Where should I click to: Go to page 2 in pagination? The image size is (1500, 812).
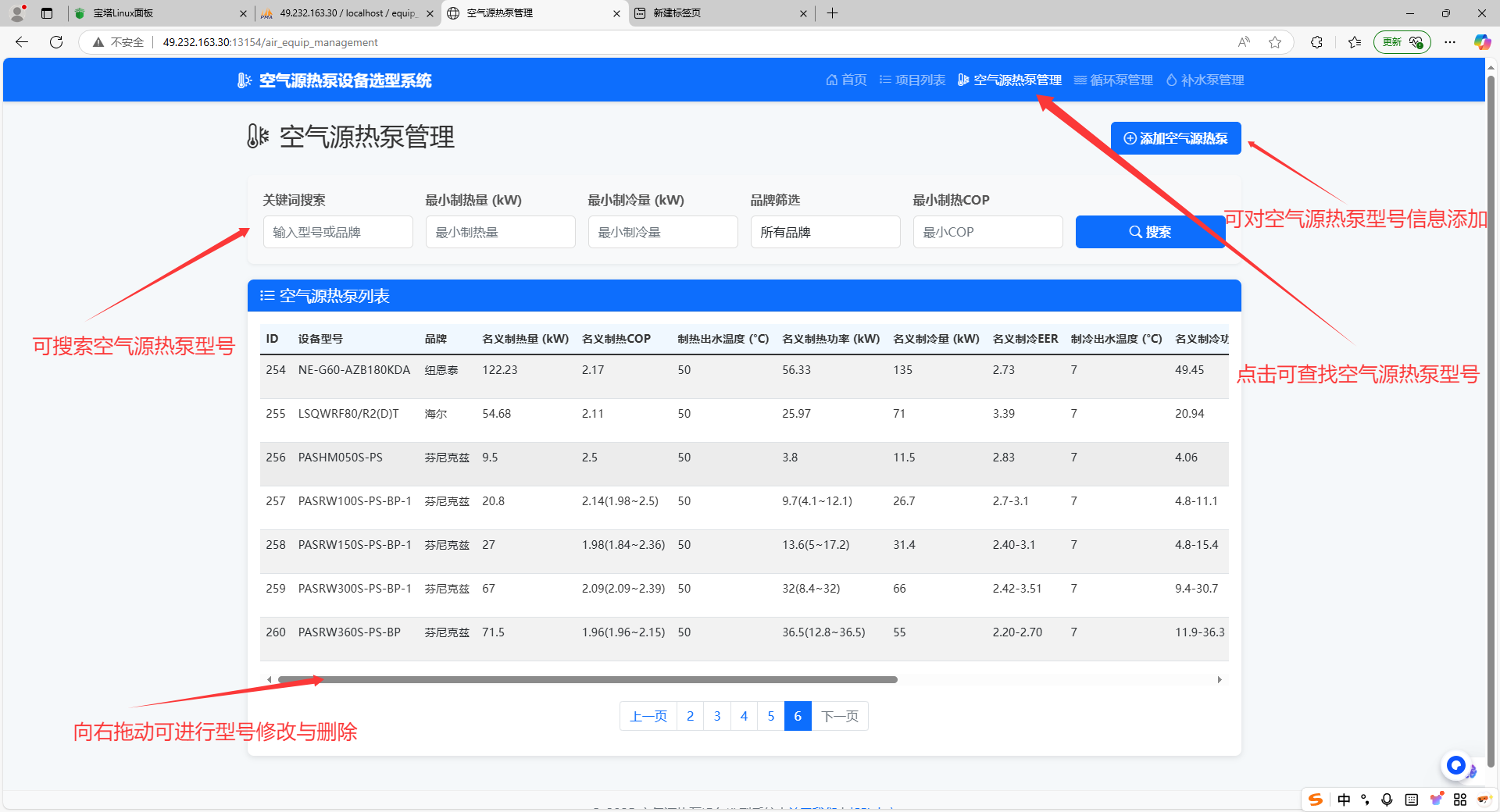point(691,716)
